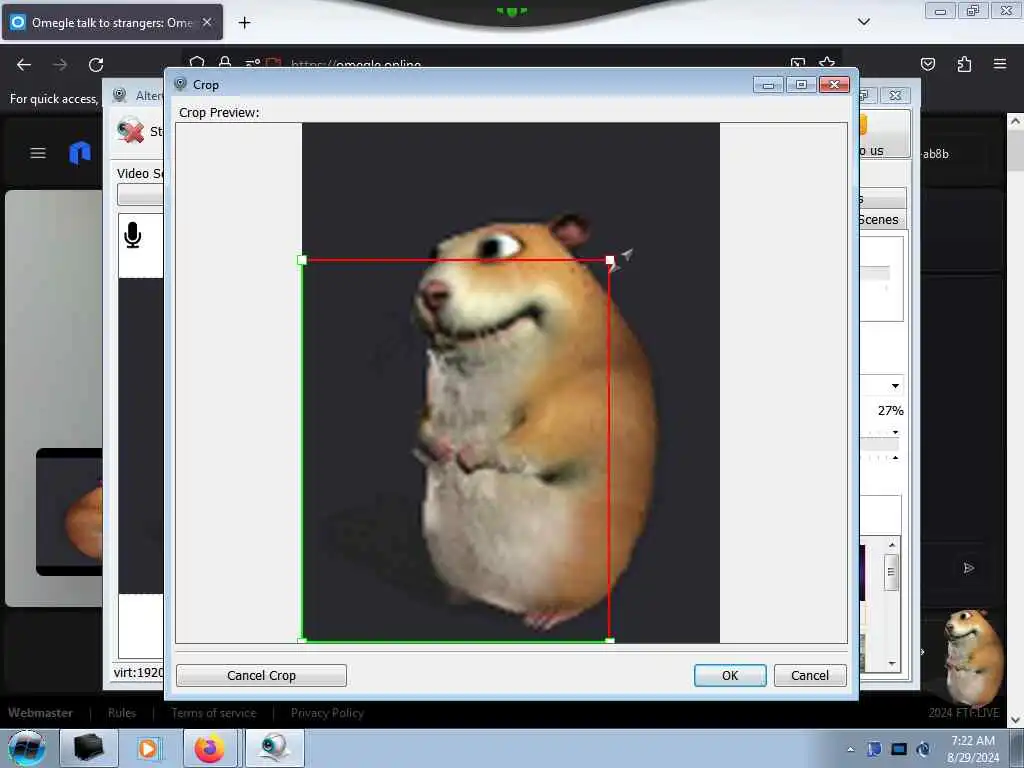
Task: Open the dropdown above the 27% value
Action: click(x=895, y=386)
